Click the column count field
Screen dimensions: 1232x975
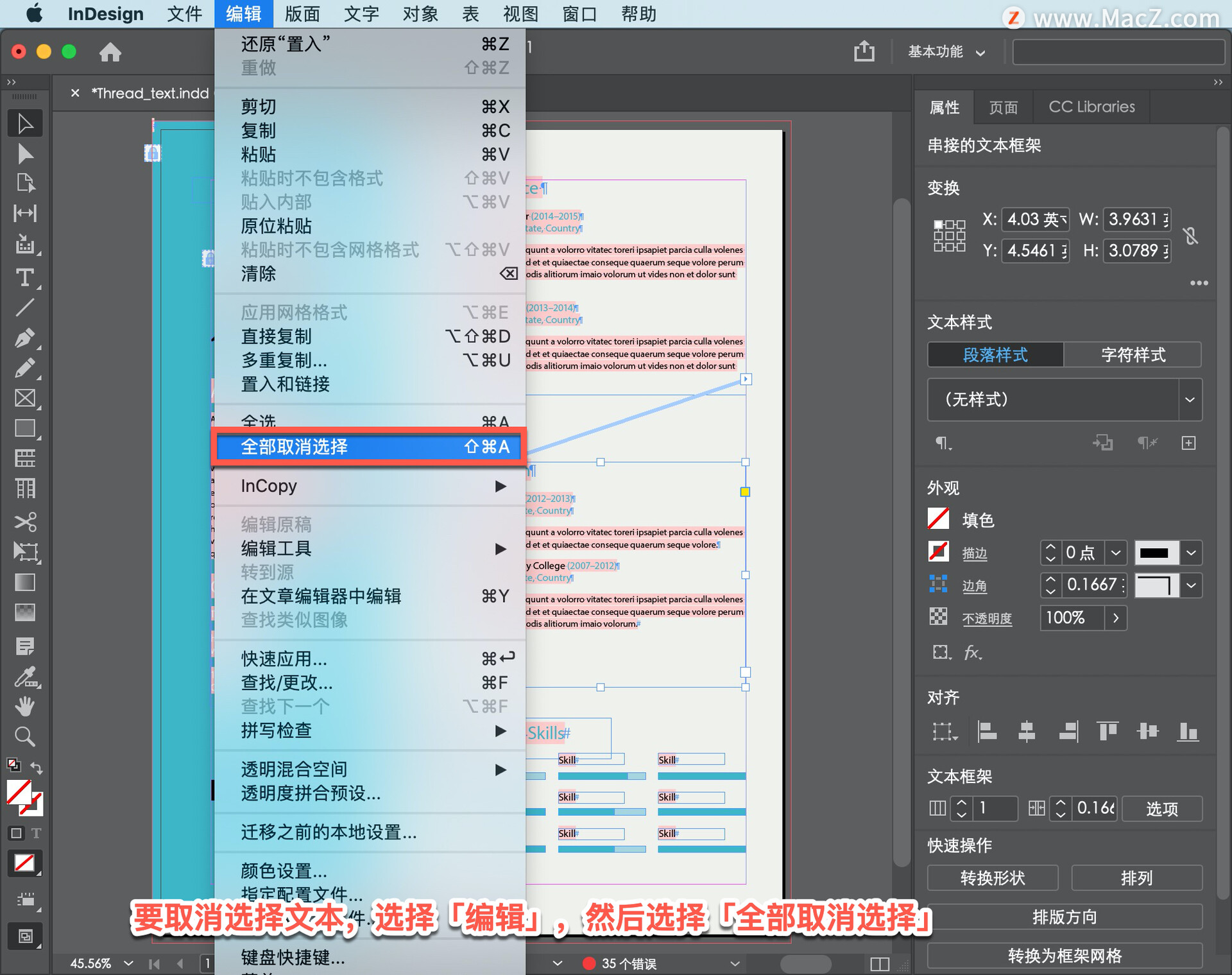point(995,808)
